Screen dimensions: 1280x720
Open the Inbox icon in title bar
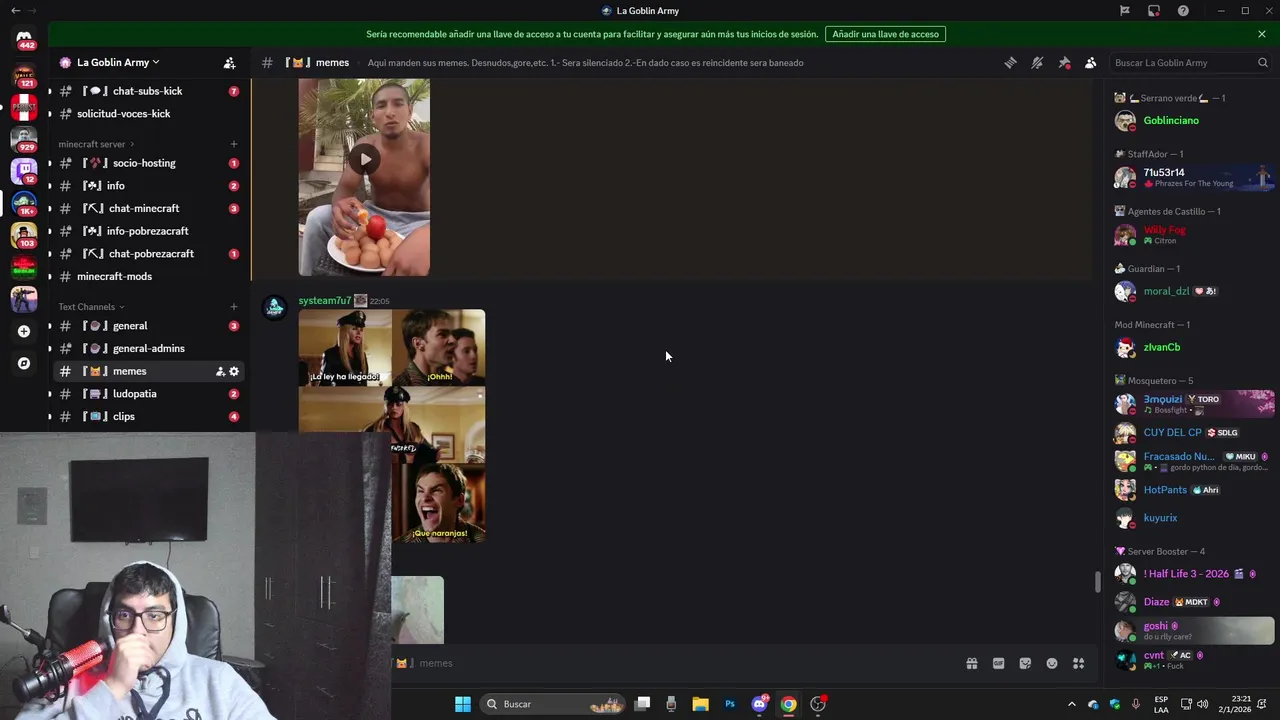1154,11
